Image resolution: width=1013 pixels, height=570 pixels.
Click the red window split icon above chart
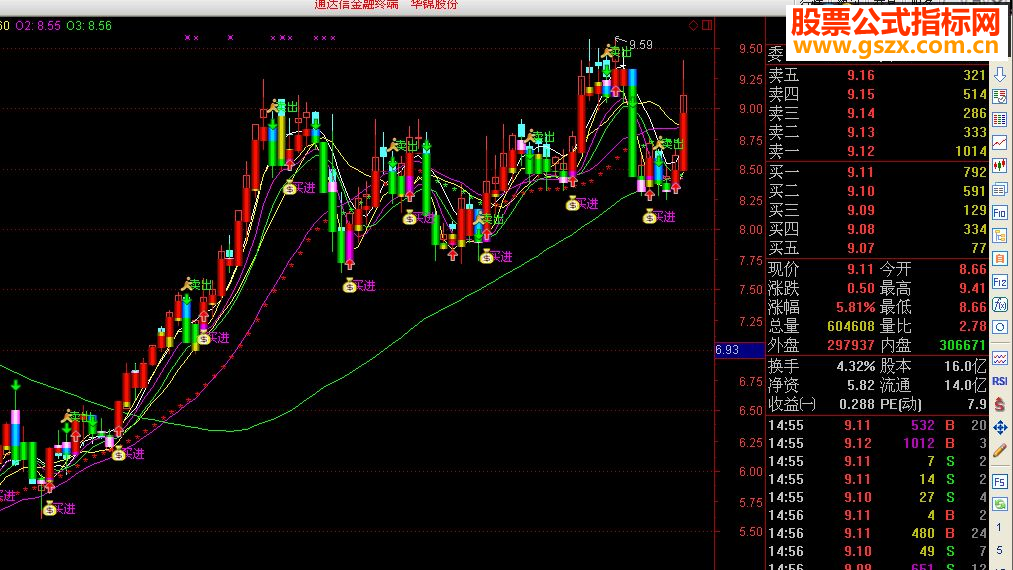click(x=707, y=25)
